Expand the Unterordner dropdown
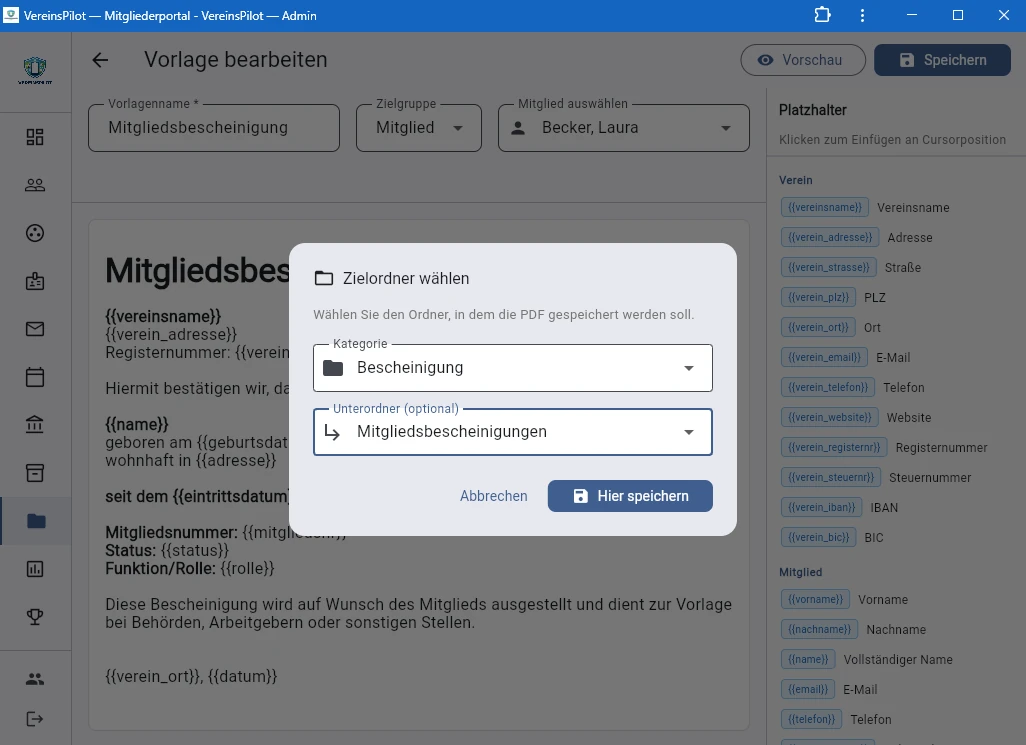Image resolution: width=1026 pixels, height=745 pixels. [x=512, y=432]
